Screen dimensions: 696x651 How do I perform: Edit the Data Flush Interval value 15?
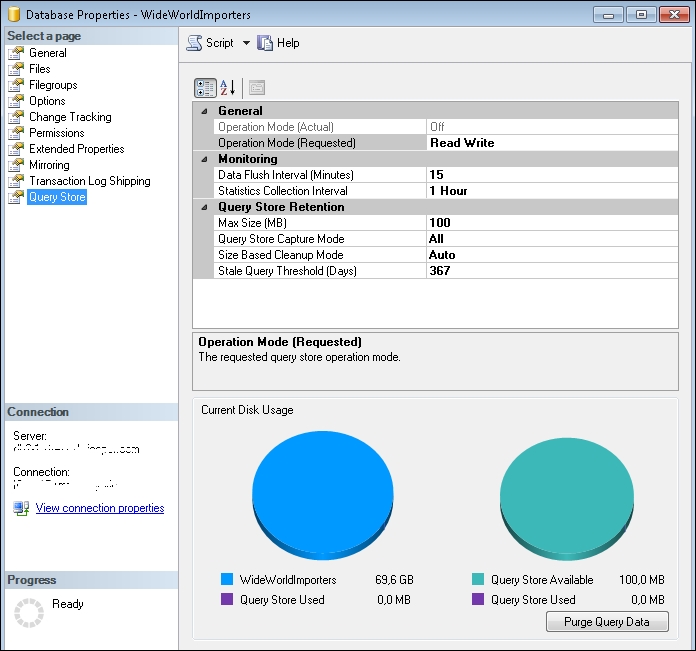click(552, 175)
